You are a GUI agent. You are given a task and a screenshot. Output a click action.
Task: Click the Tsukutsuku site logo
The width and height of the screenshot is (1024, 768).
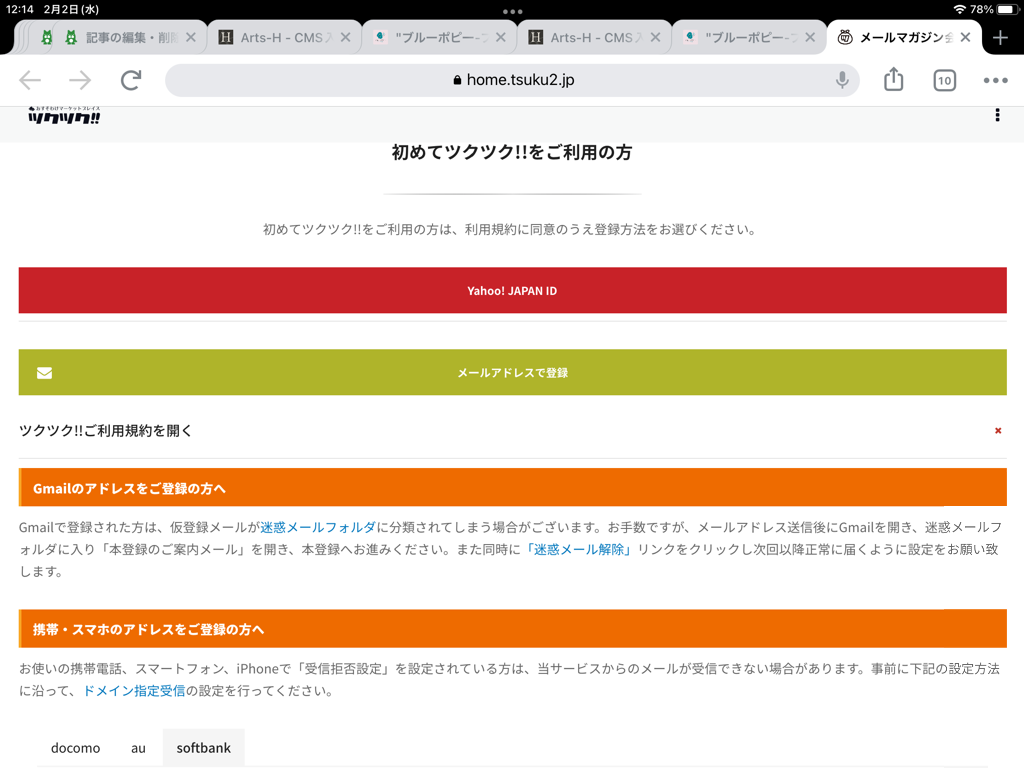pyautogui.click(x=64, y=116)
